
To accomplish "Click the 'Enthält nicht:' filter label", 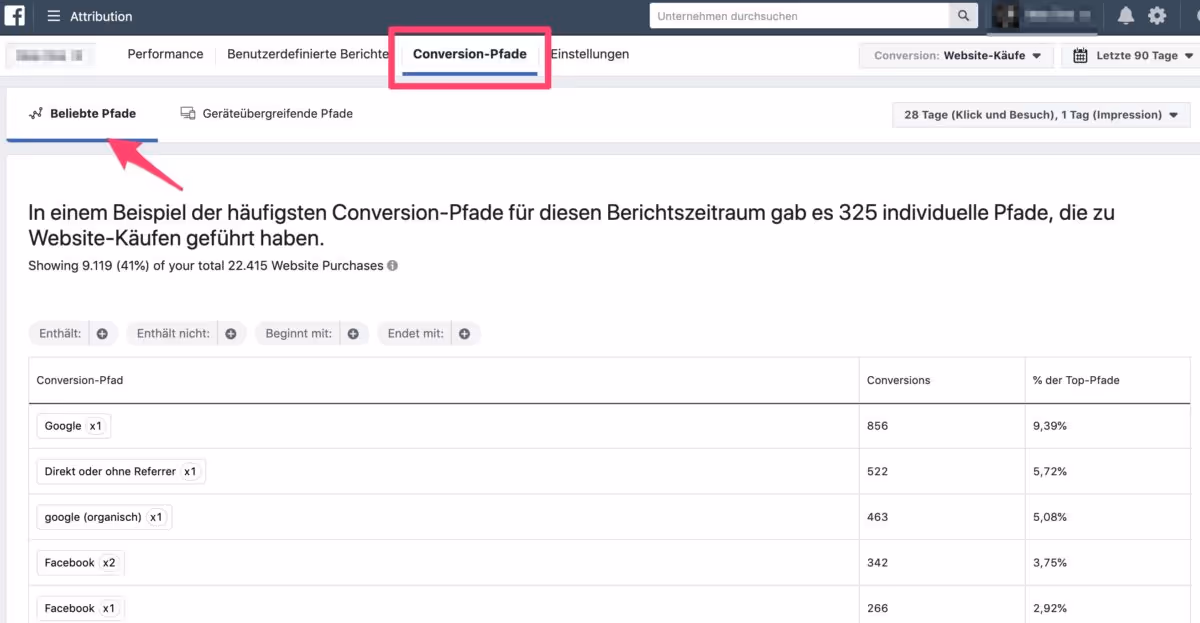I will point(173,334).
